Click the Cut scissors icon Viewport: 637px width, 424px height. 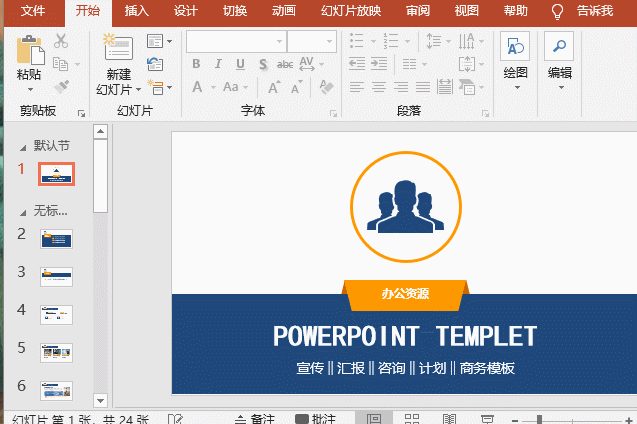[x=61, y=41]
